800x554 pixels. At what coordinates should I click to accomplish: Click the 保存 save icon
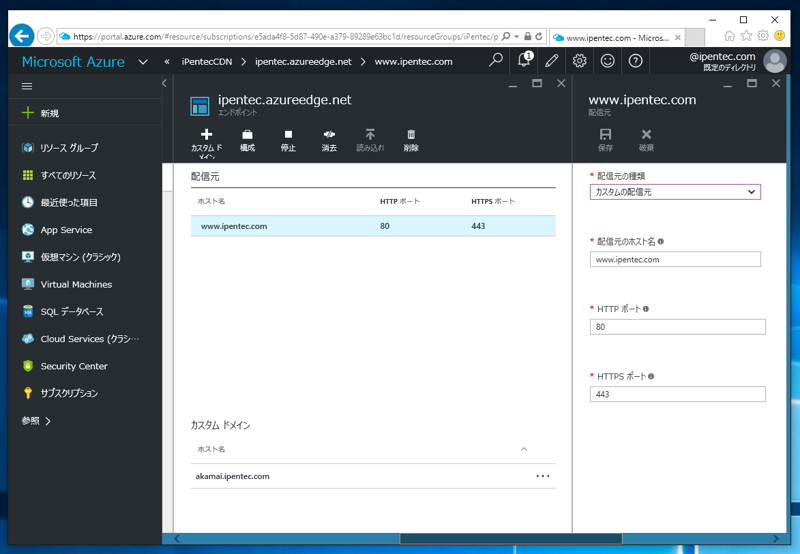coord(606,140)
